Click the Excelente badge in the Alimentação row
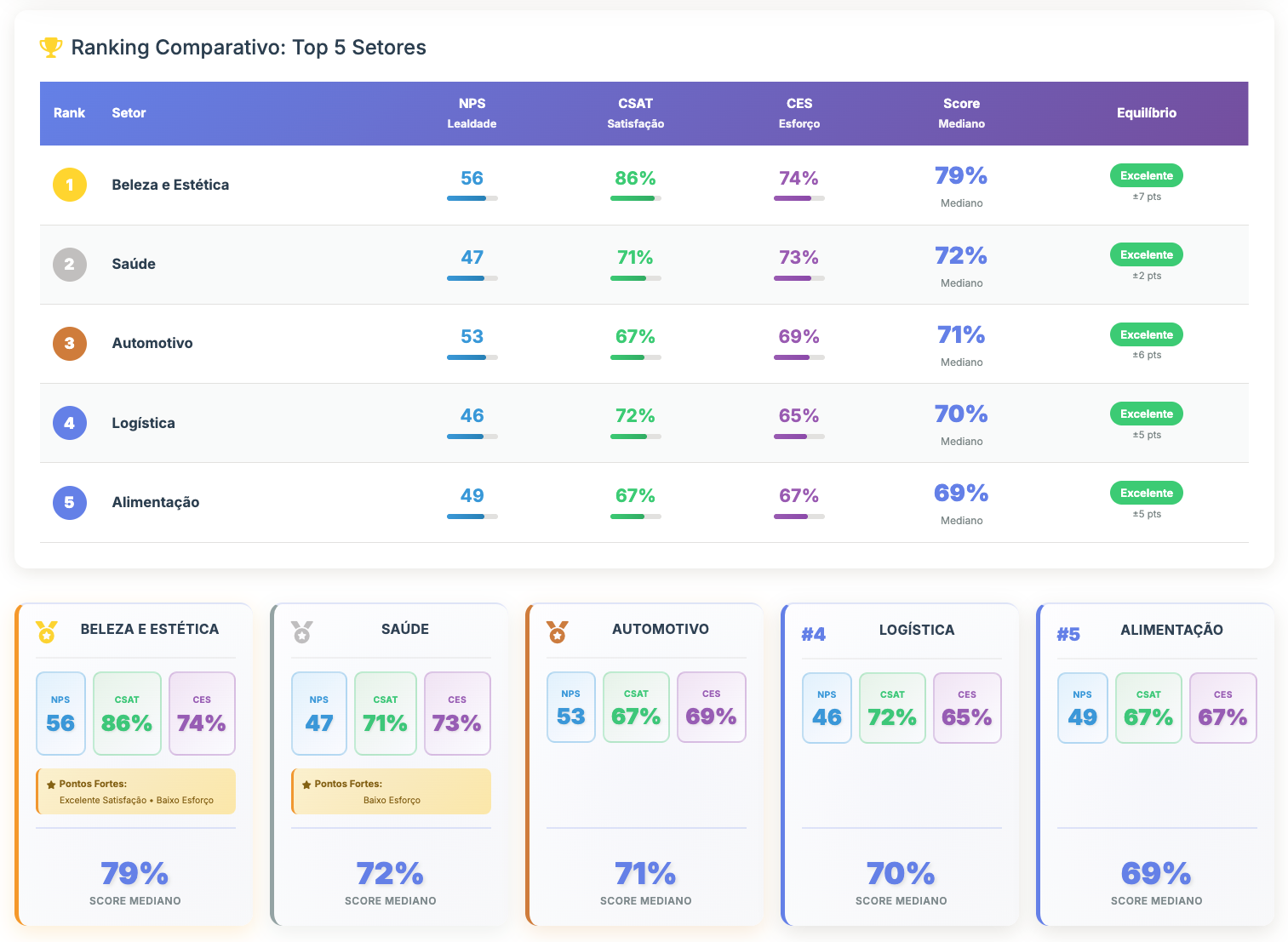The height and width of the screenshot is (942, 1288). (x=1146, y=493)
